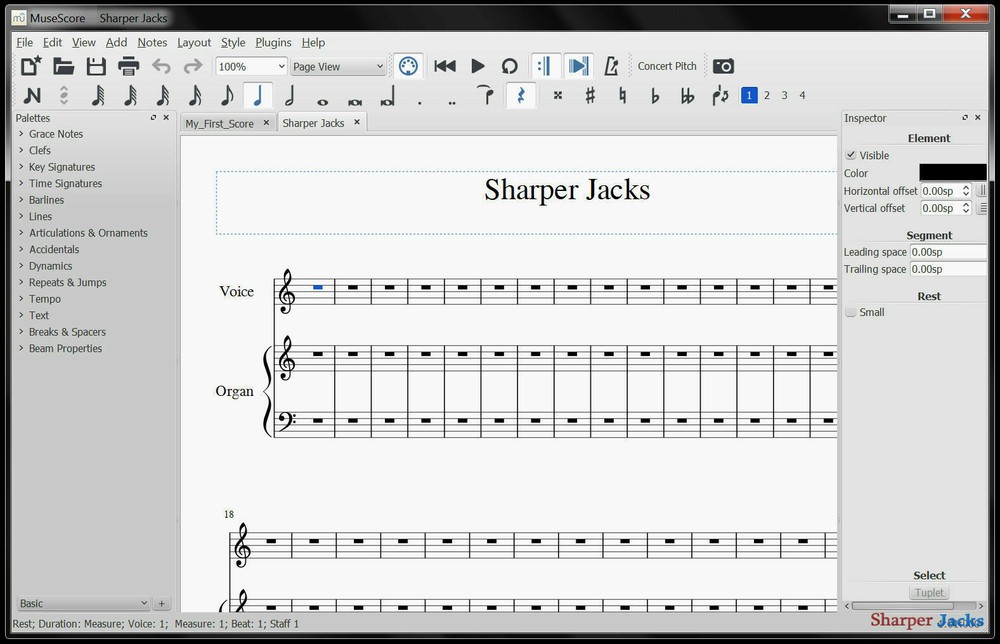
Task: Open the zoom level dropdown showing 100%
Action: [x=250, y=65]
